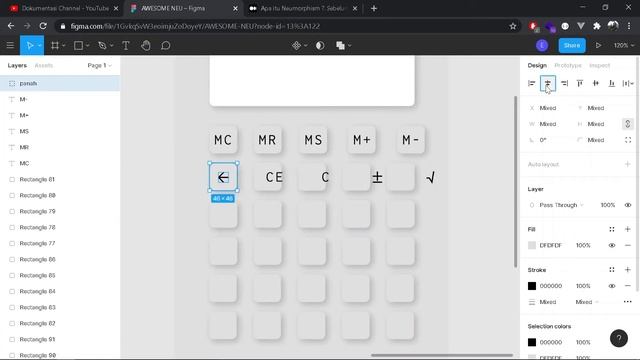Open the Figma main menu hamburger
The image size is (640, 360).
click(x=10, y=45)
